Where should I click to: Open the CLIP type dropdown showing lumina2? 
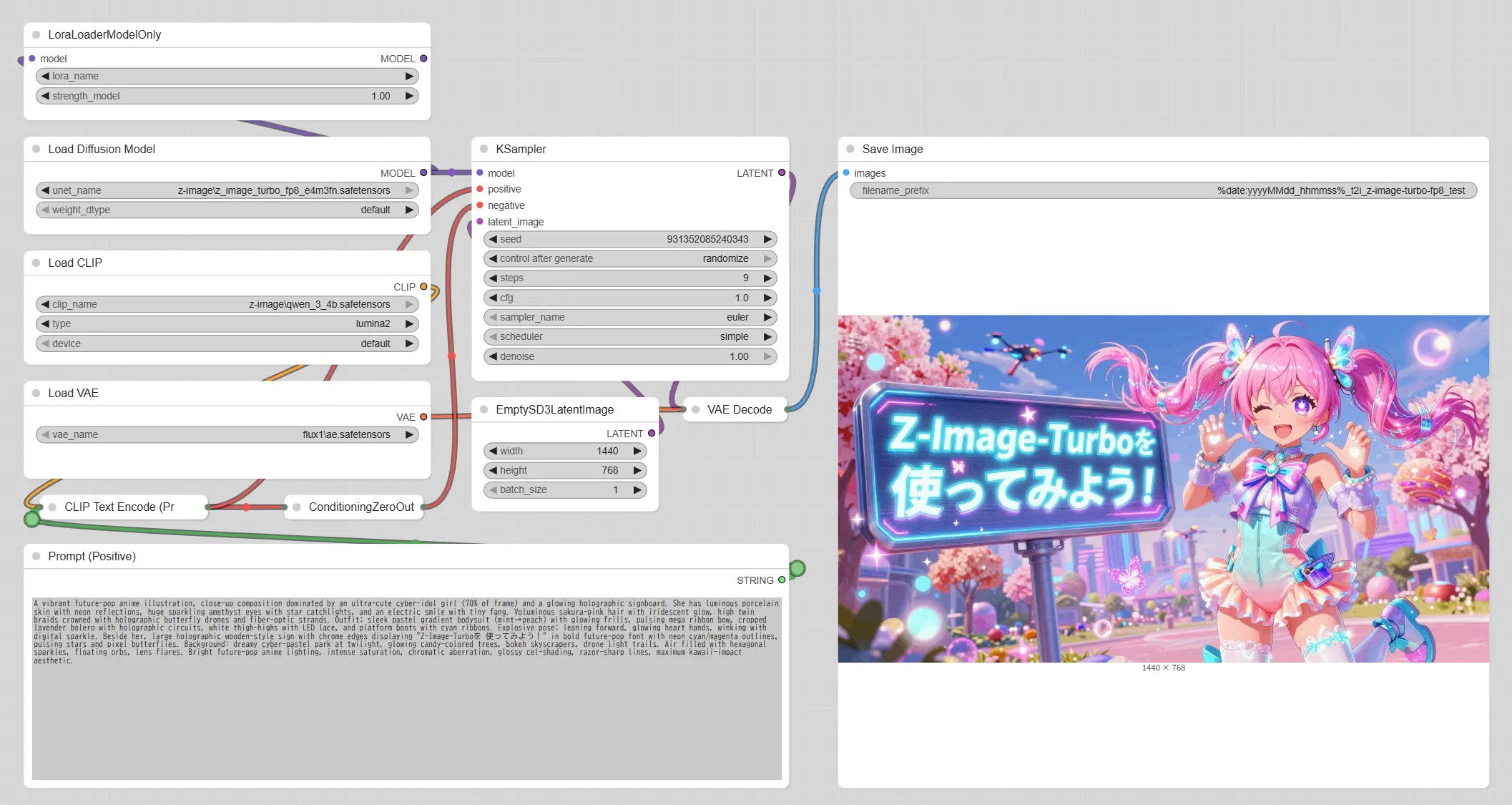pos(227,323)
